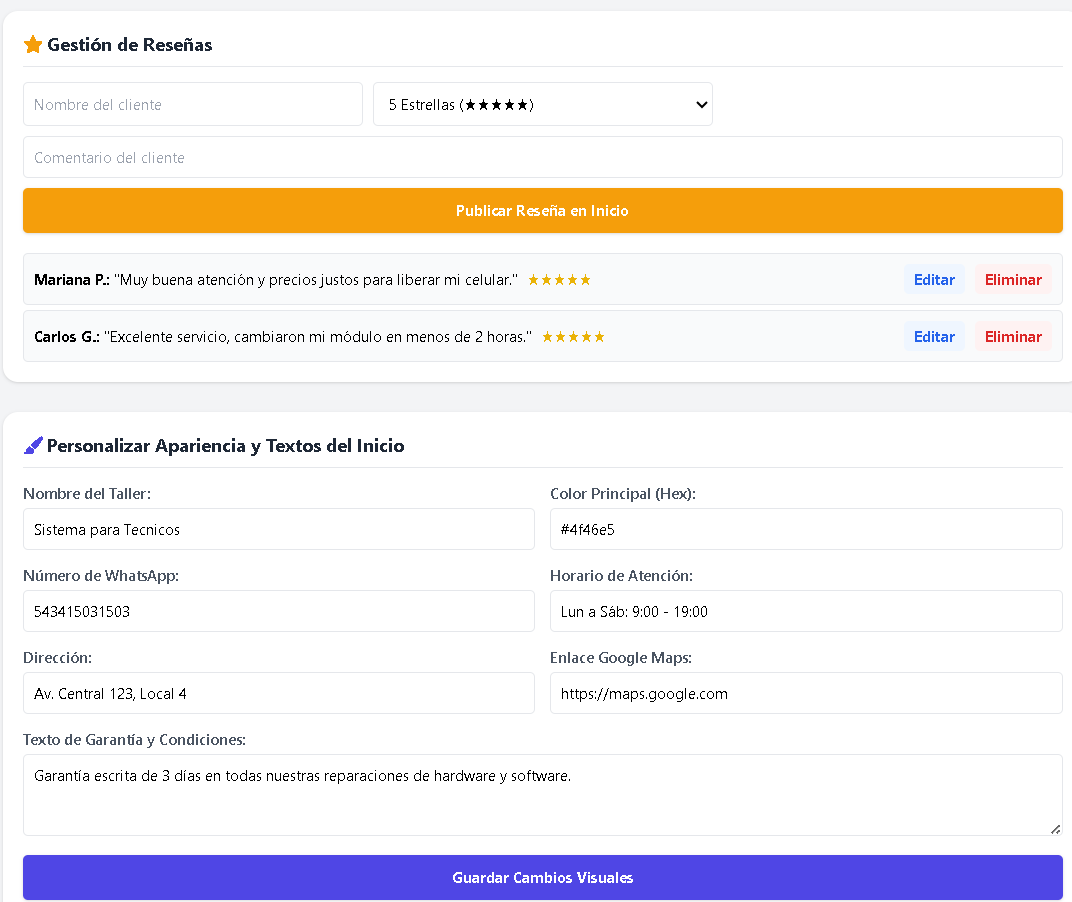Click the Color Principal (Hex) label
This screenshot has height=902, width=1072.
(623, 494)
